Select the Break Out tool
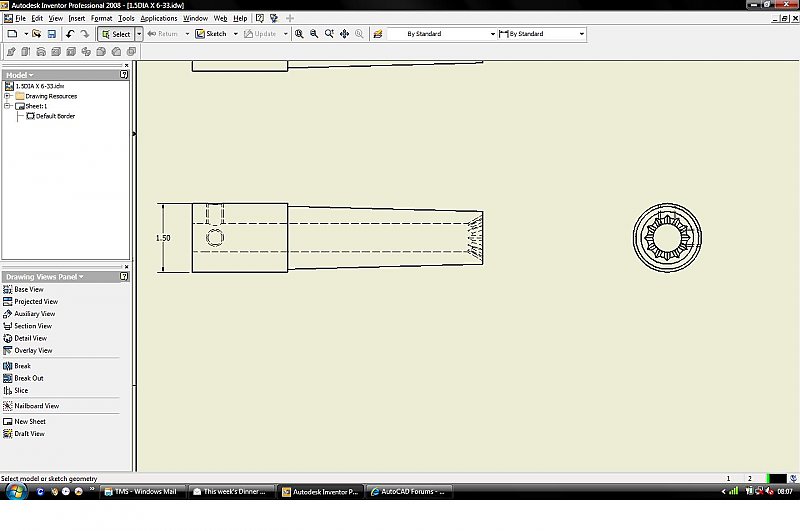 (28, 379)
